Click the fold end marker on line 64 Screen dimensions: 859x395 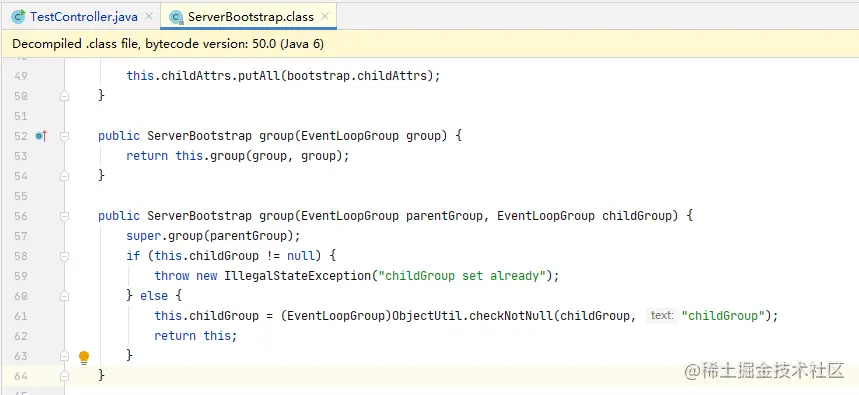coord(65,376)
